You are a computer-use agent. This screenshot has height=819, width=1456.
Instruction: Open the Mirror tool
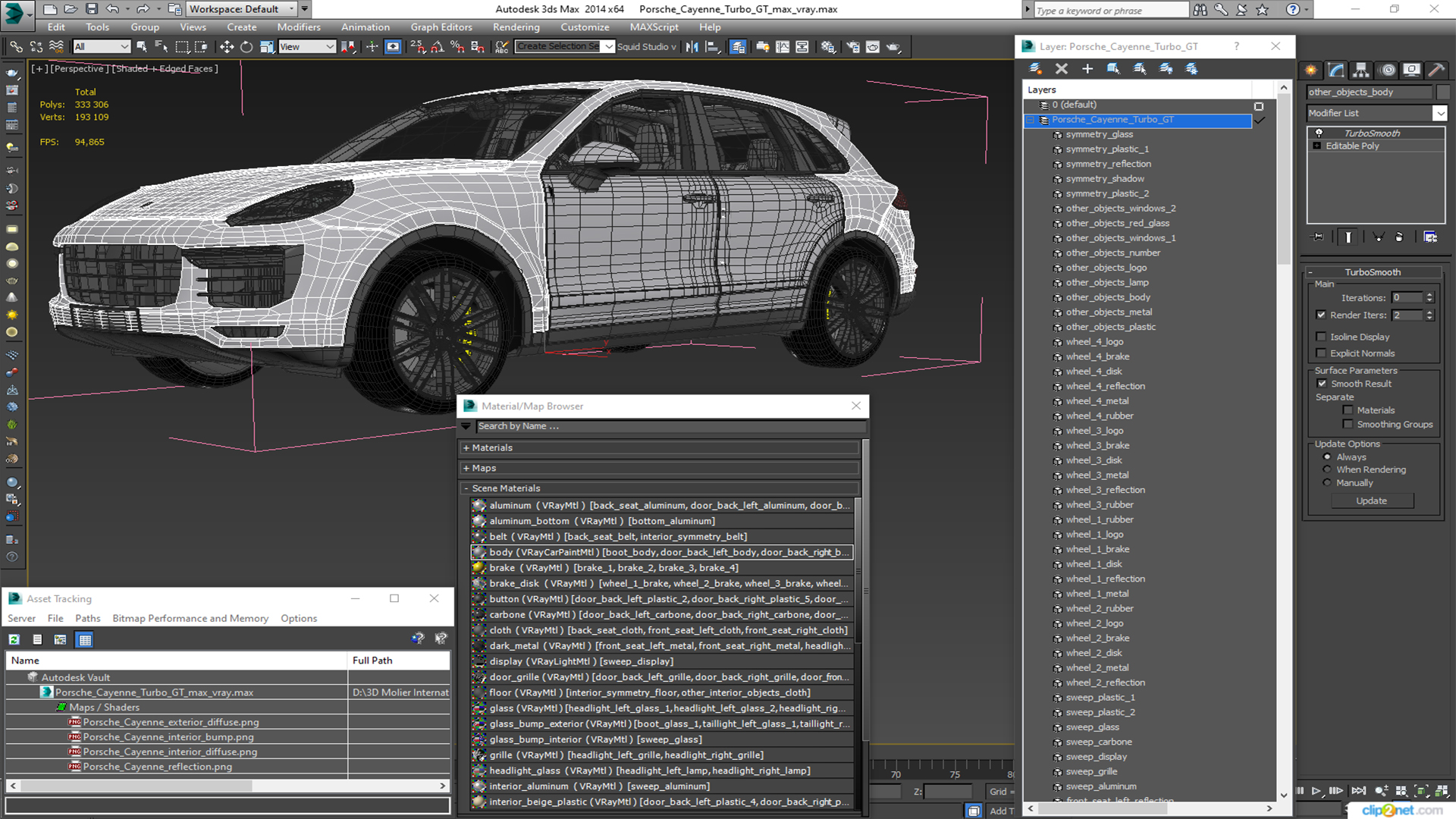click(x=692, y=47)
